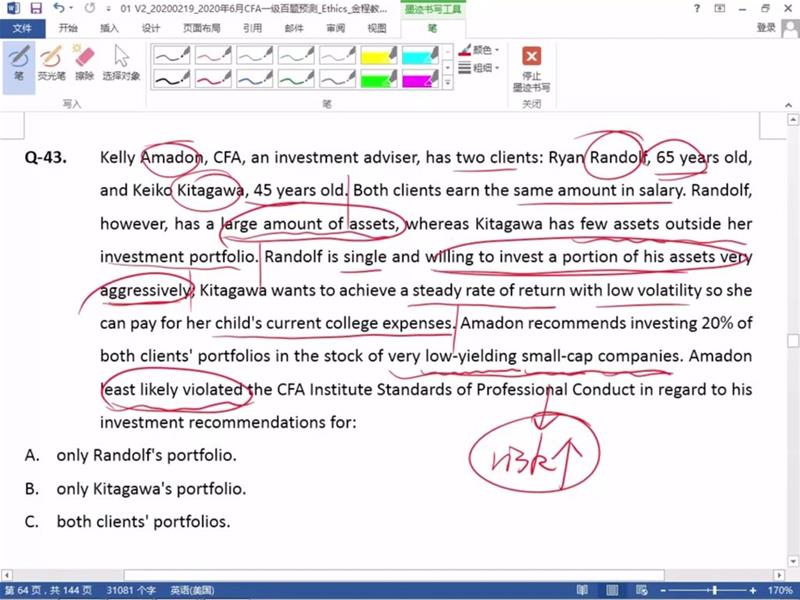Click the Select Objects (选择对象) tool
800x600 pixels.
(x=123, y=62)
